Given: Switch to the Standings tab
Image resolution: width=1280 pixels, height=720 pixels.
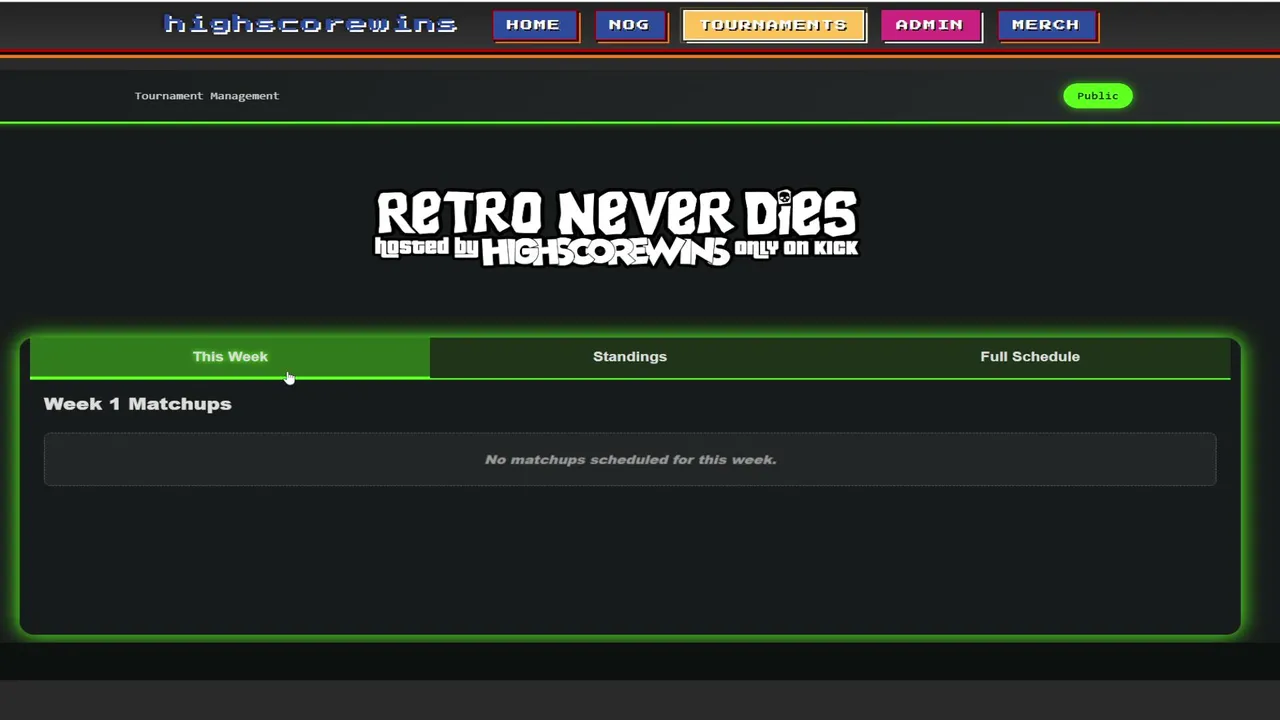Looking at the screenshot, I should 630,357.
